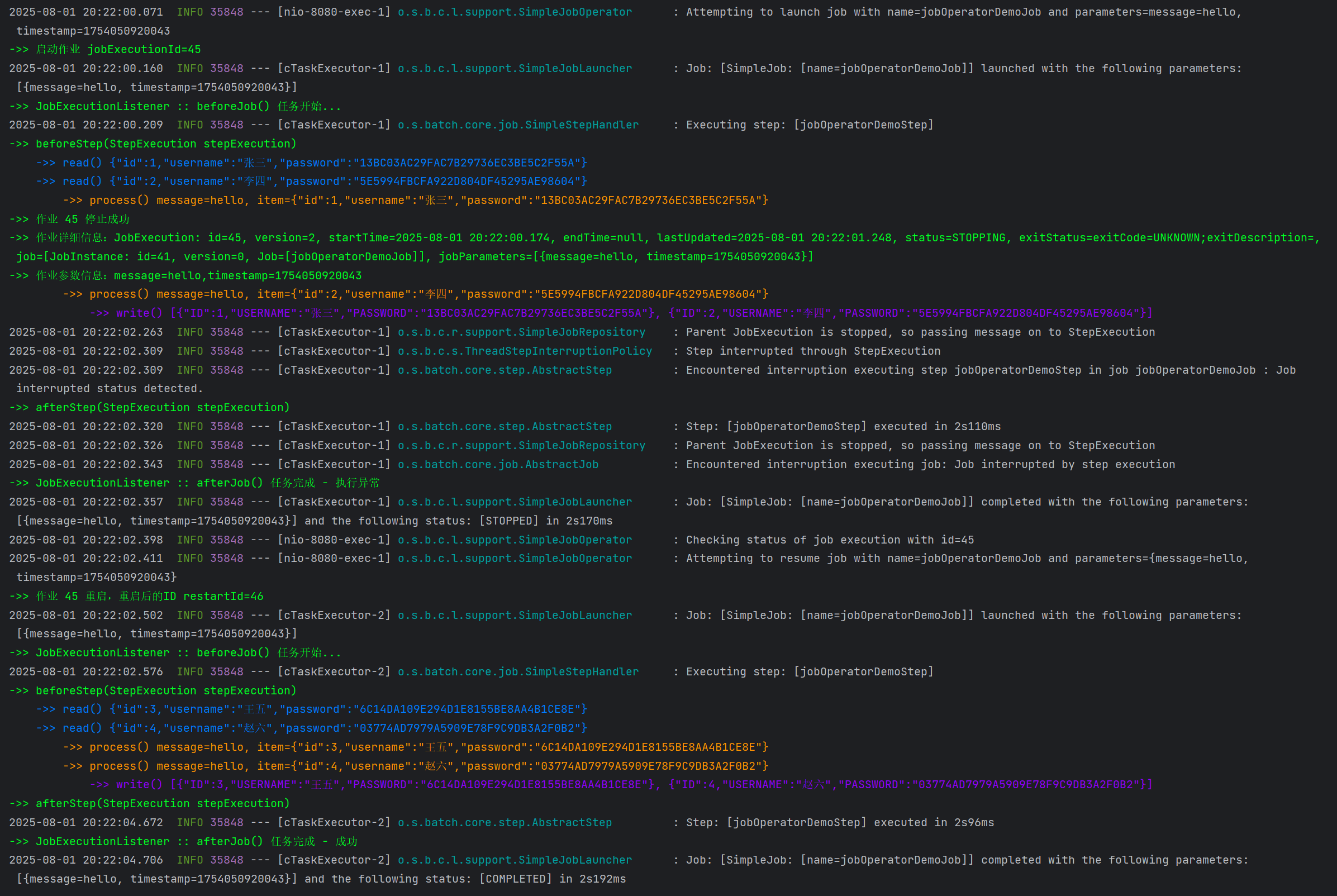Click the 20:22:00.160 SimpleJobLauncher launched line

(x=626, y=69)
